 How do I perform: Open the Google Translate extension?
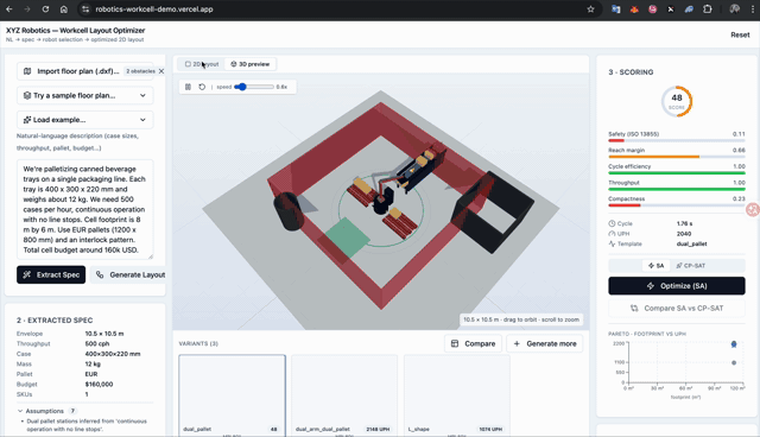click(616, 9)
